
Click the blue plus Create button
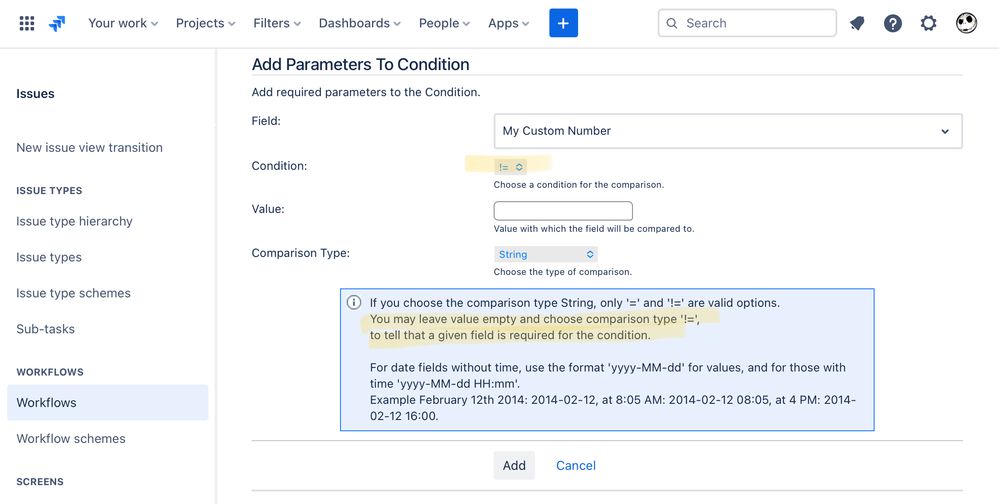pos(563,23)
